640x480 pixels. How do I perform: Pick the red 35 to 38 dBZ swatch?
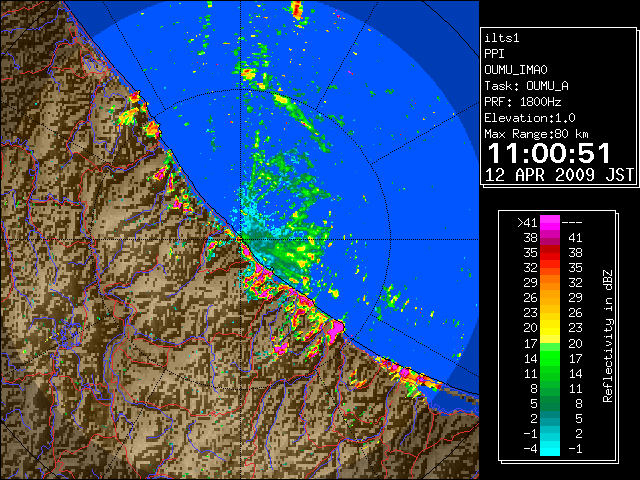tap(550, 253)
